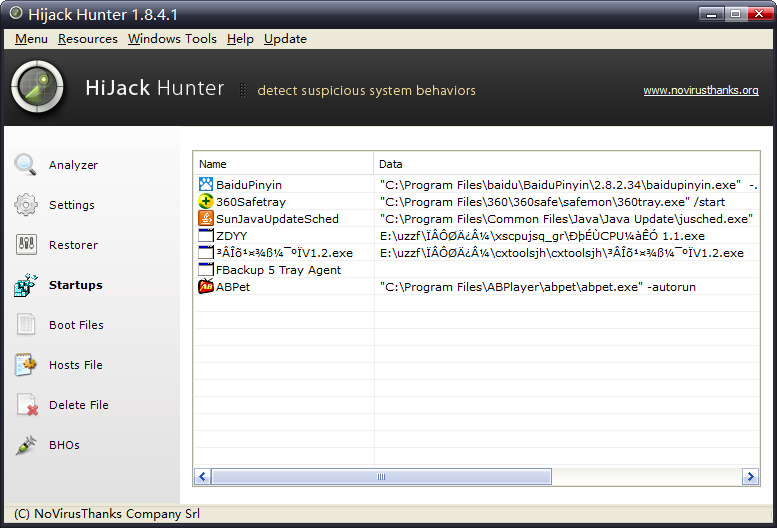Click the Restorer sidebar icon

tap(26, 245)
